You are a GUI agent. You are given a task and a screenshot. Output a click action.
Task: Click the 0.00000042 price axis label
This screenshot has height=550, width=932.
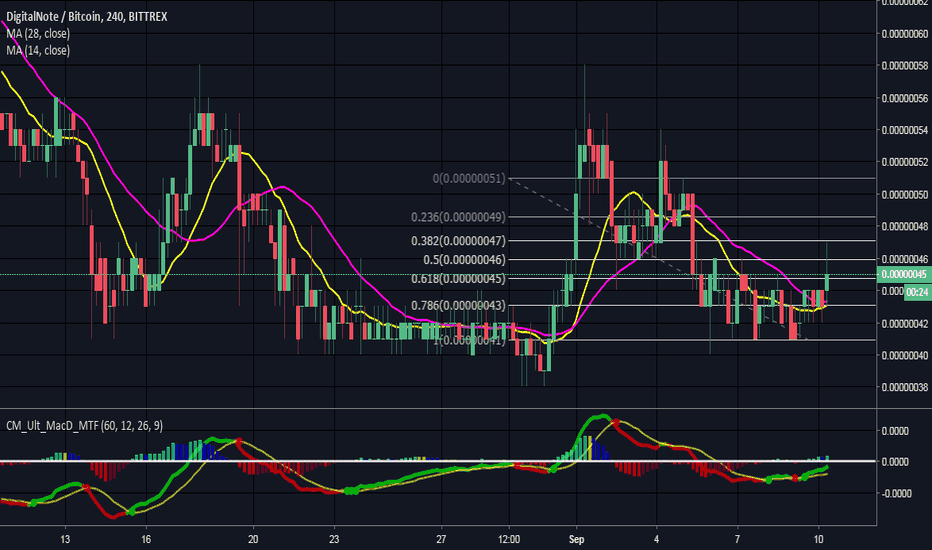(905, 323)
